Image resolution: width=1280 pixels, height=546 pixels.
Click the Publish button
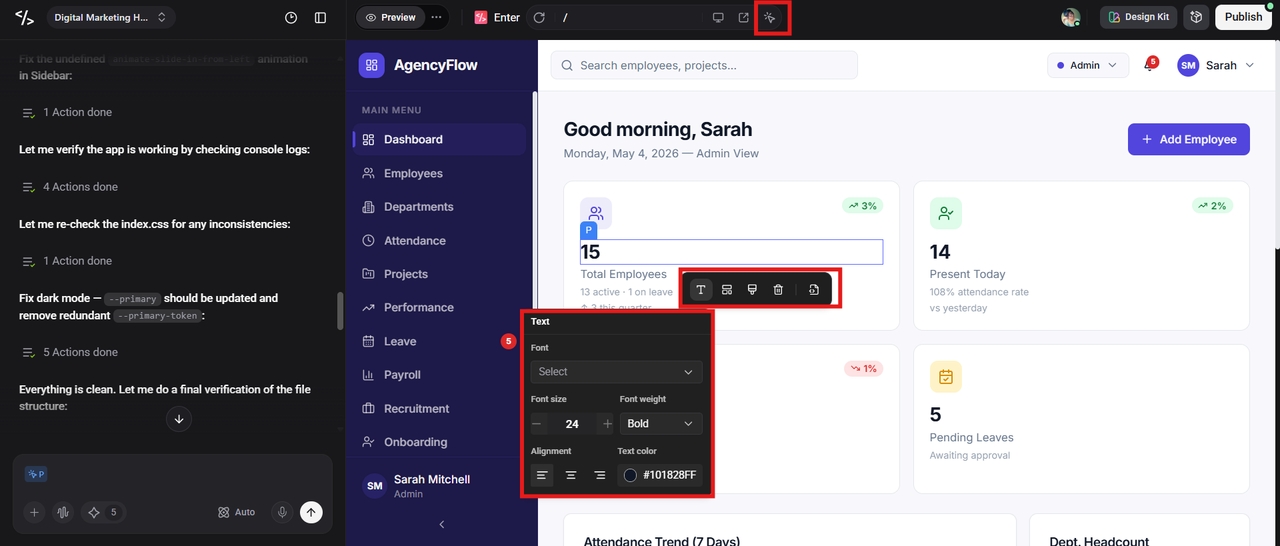tap(1243, 17)
